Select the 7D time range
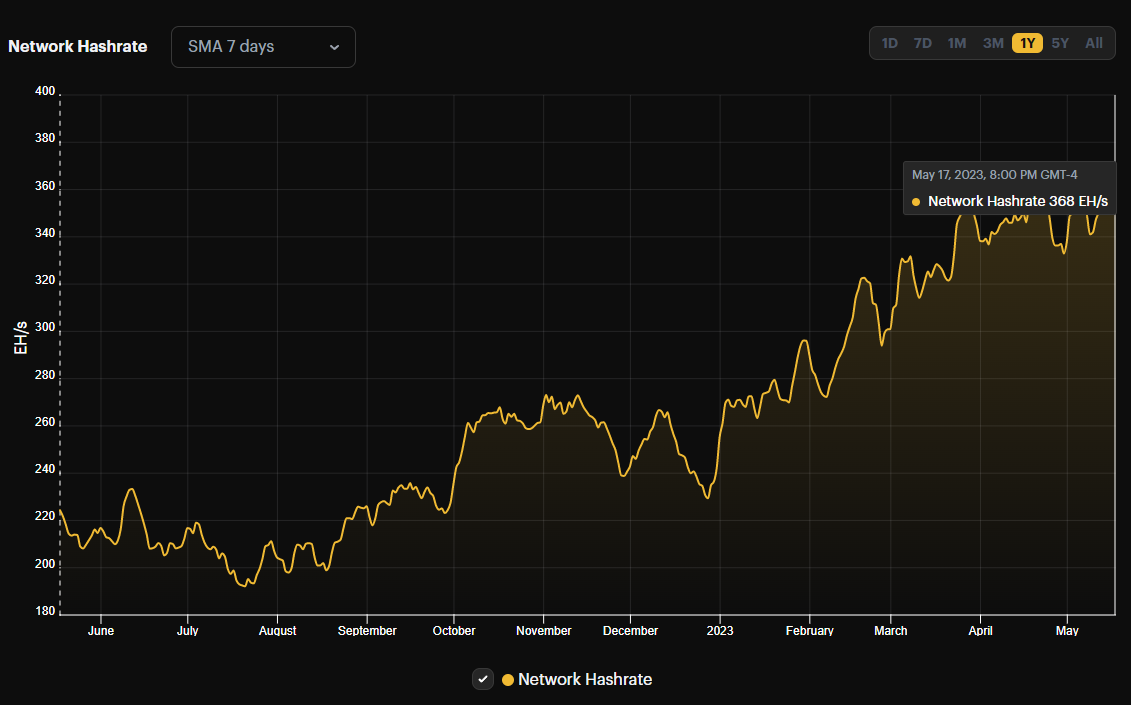This screenshot has width=1131, height=705. tap(922, 43)
